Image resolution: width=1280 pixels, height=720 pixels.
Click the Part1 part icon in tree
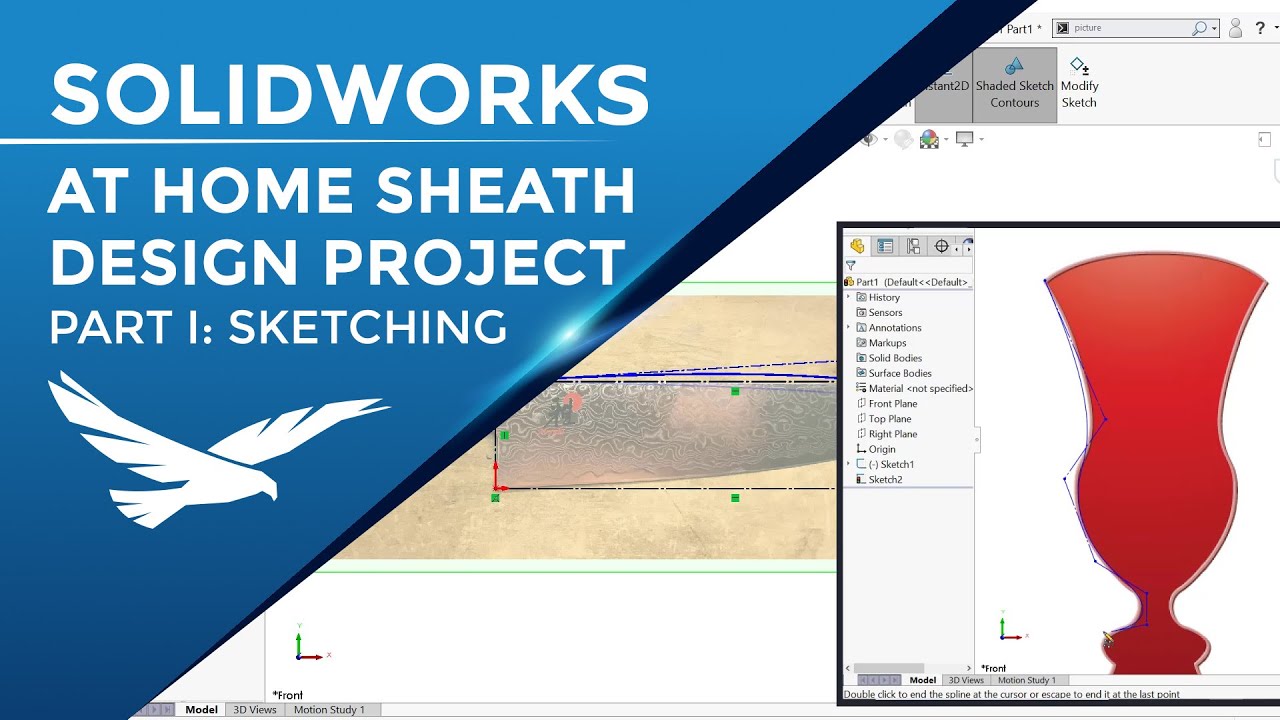tap(849, 282)
